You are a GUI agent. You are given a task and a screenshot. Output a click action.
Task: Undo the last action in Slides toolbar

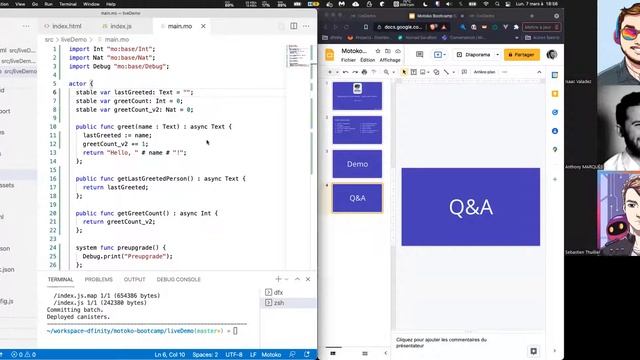346,72
